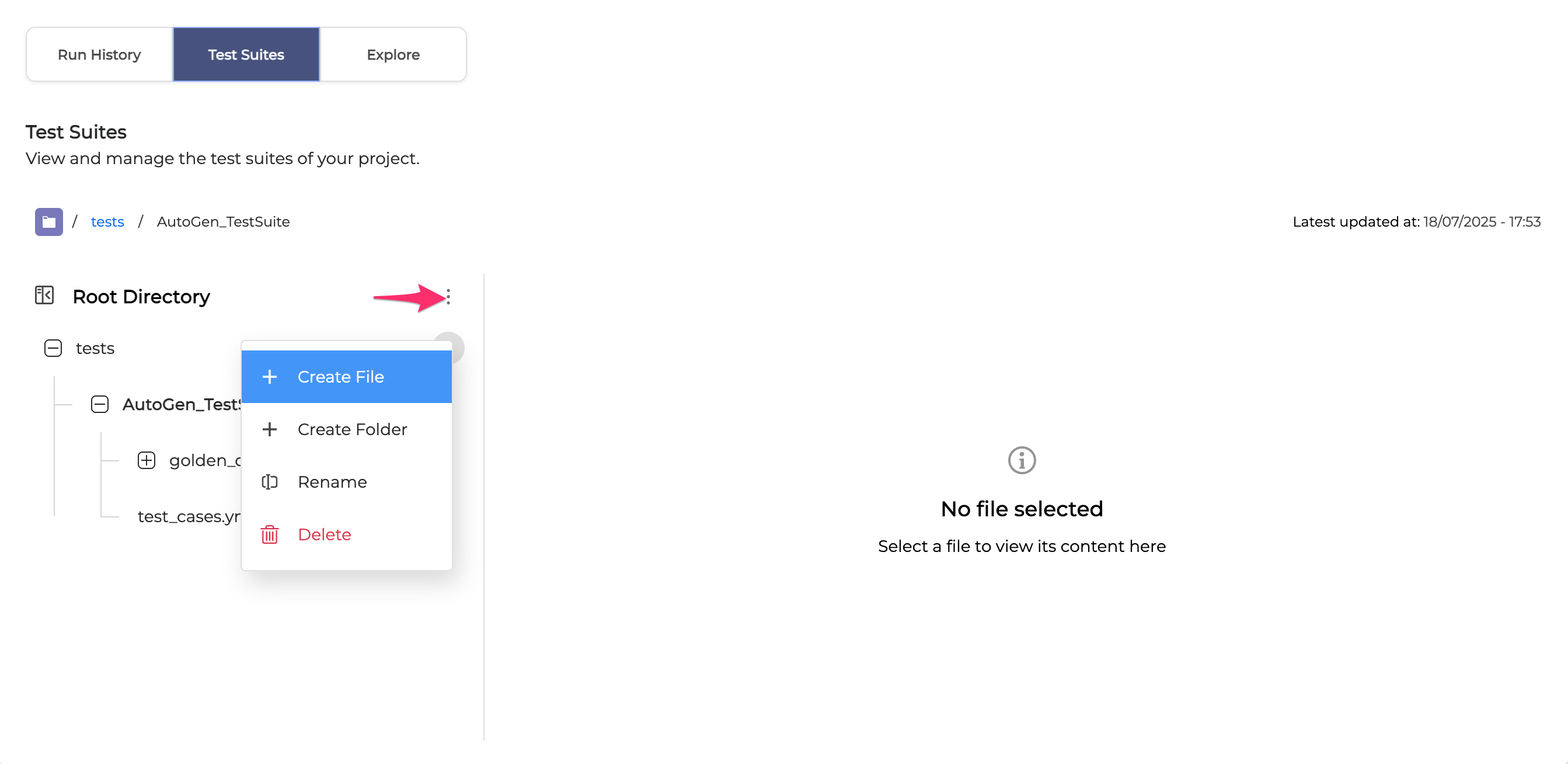Collapse the Root Directory sidebar panel
The image size is (1568, 764).
44,296
